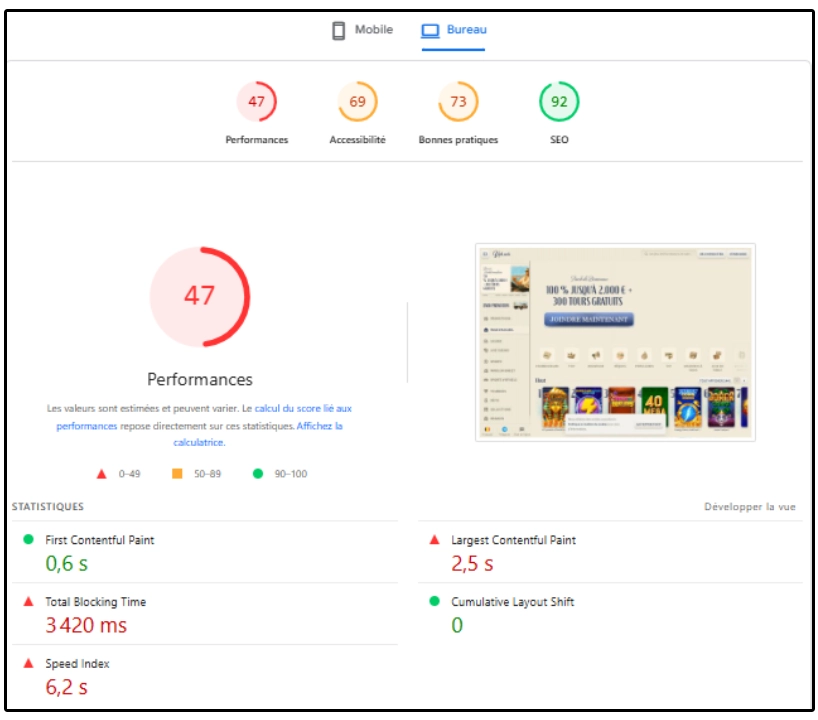The width and height of the screenshot is (818, 720).
Task: Expand the Largest Contentful Paint metric
Action: click(x=513, y=540)
